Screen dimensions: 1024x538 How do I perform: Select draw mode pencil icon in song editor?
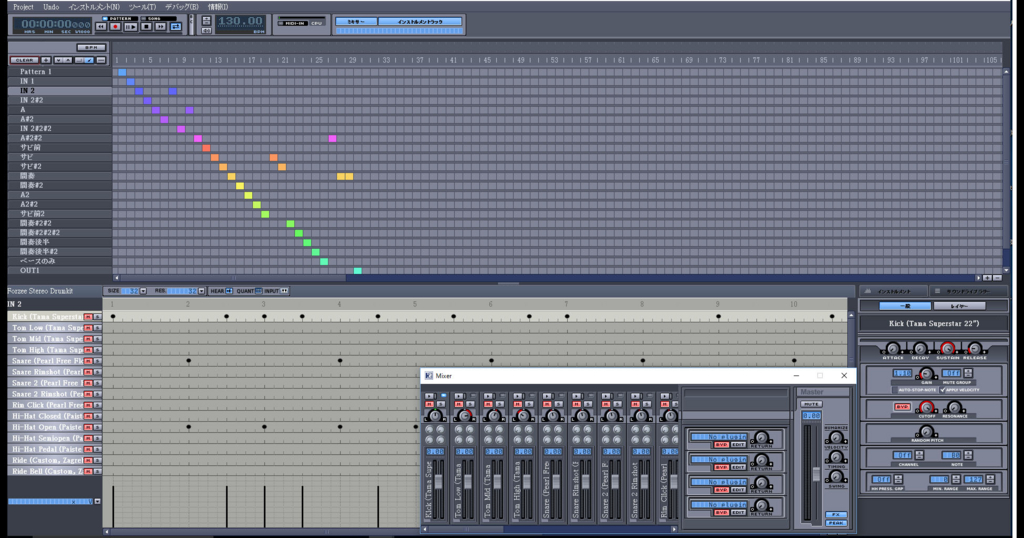tap(89, 60)
